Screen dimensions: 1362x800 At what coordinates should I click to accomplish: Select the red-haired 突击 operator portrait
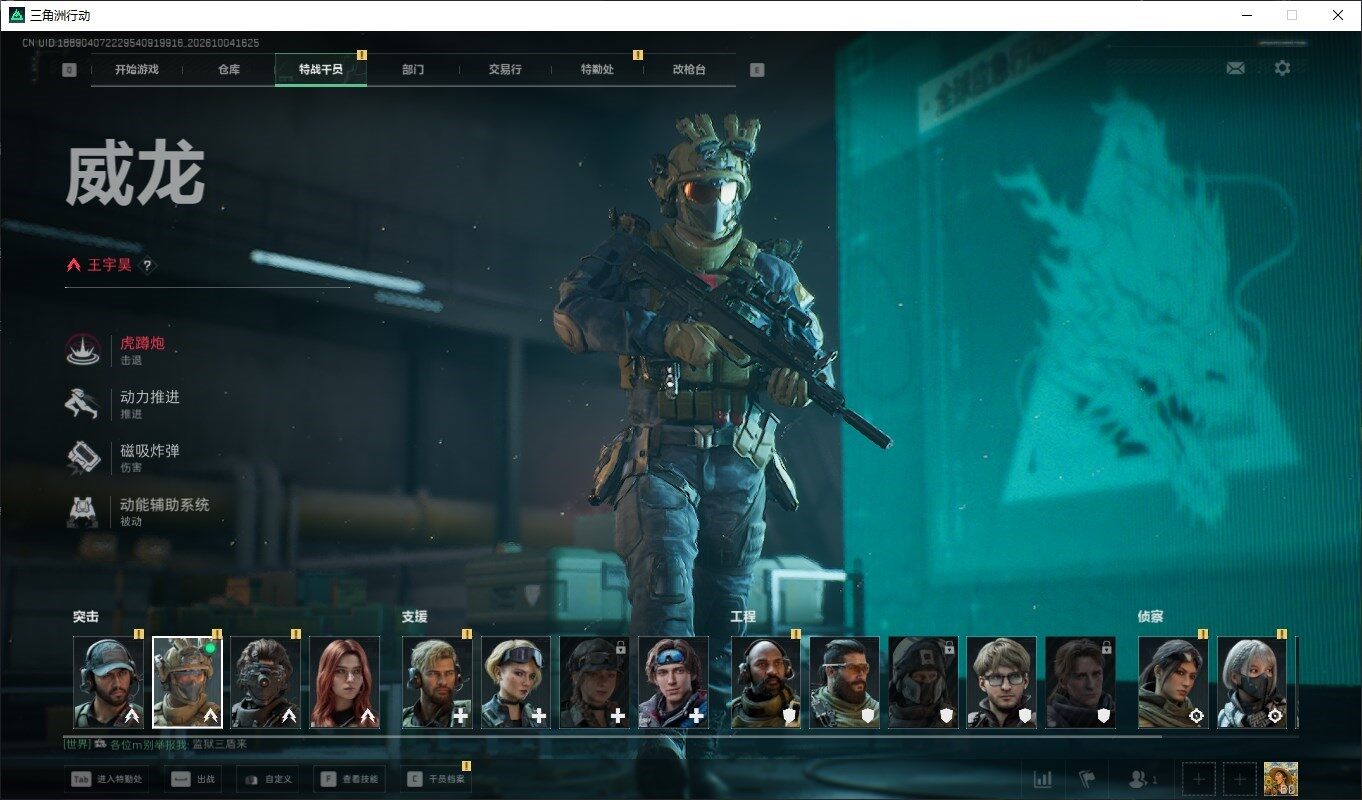coord(345,682)
